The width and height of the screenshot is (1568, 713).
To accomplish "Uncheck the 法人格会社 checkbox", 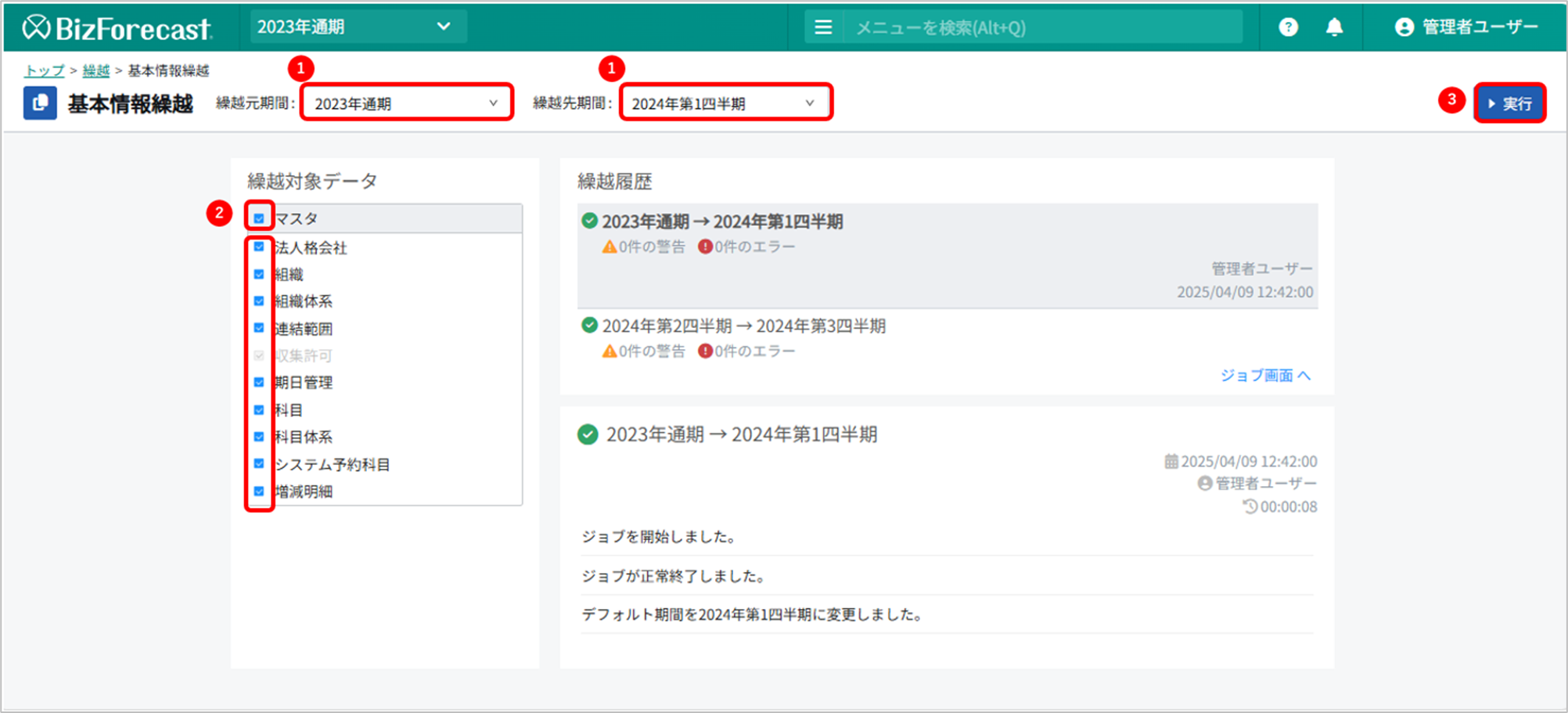I will [259, 247].
